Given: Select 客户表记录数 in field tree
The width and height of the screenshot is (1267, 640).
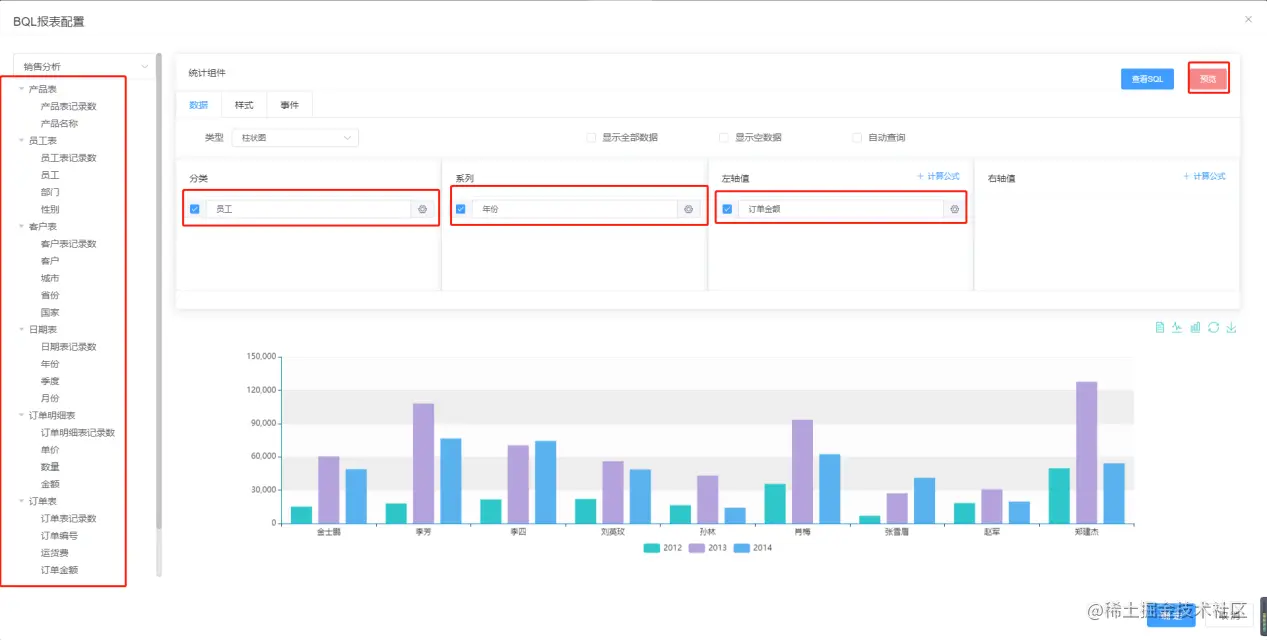Looking at the screenshot, I should (x=68, y=243).
